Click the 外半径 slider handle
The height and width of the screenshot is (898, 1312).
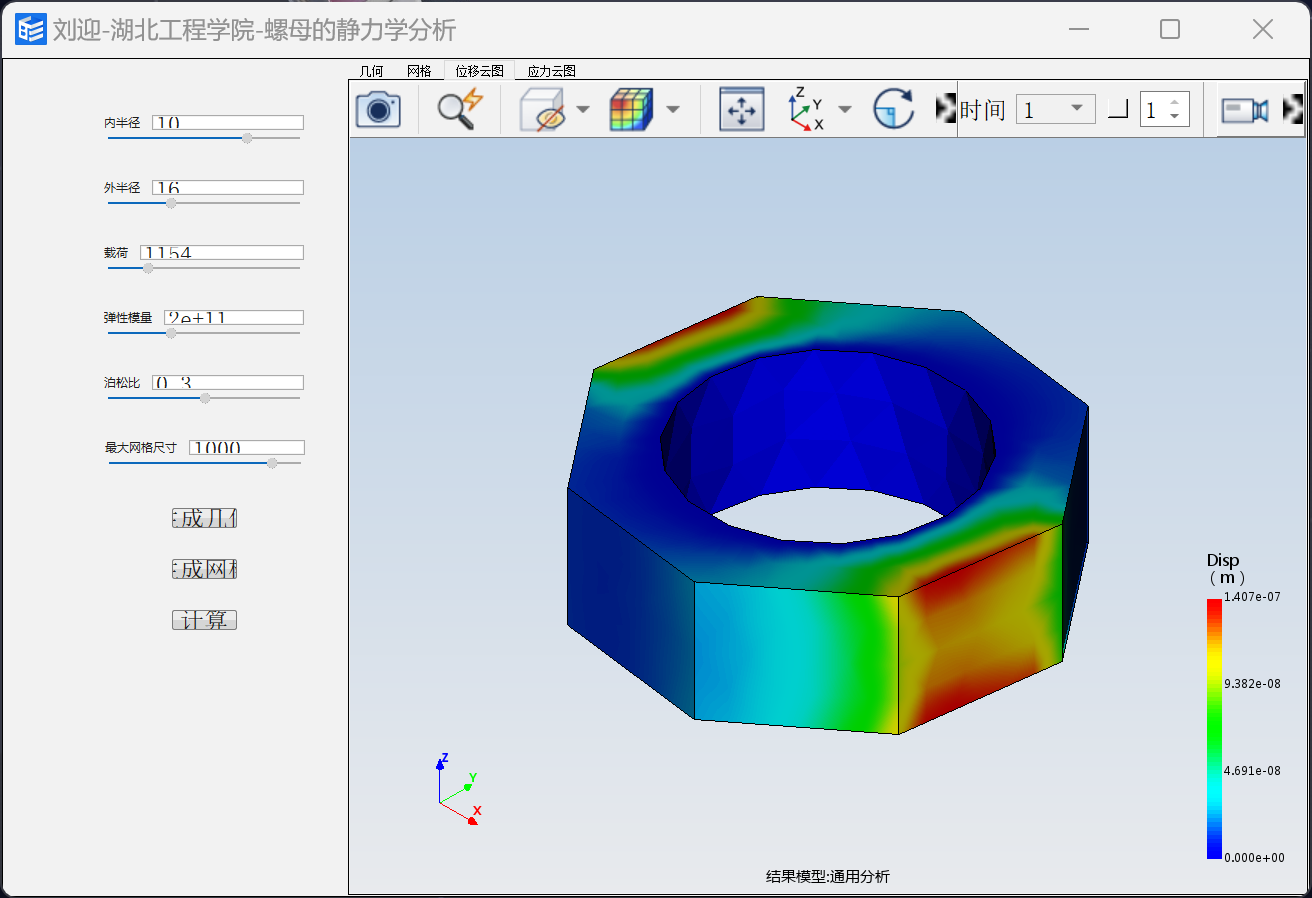pos(171,203)
